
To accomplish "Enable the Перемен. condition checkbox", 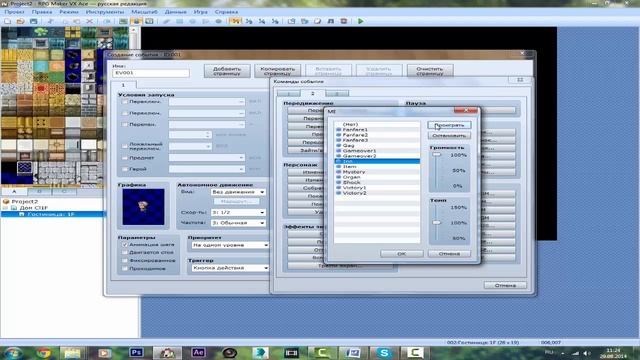I will pyautogui.click(x=125, y=124).
